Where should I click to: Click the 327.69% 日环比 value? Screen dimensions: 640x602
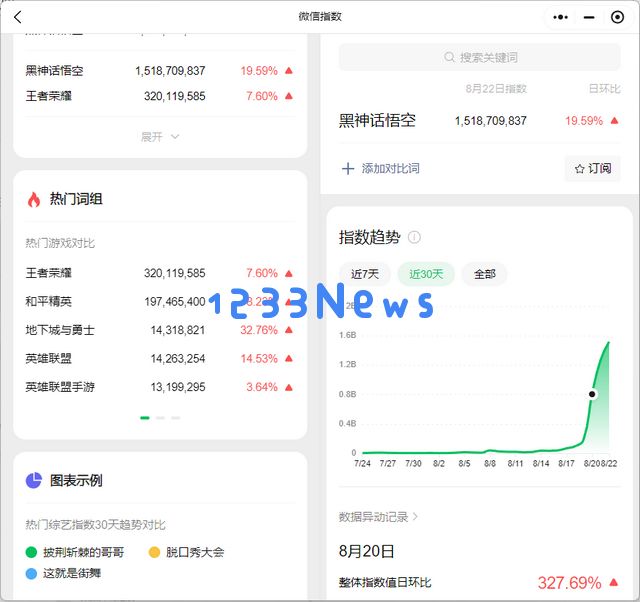[569, 583]
